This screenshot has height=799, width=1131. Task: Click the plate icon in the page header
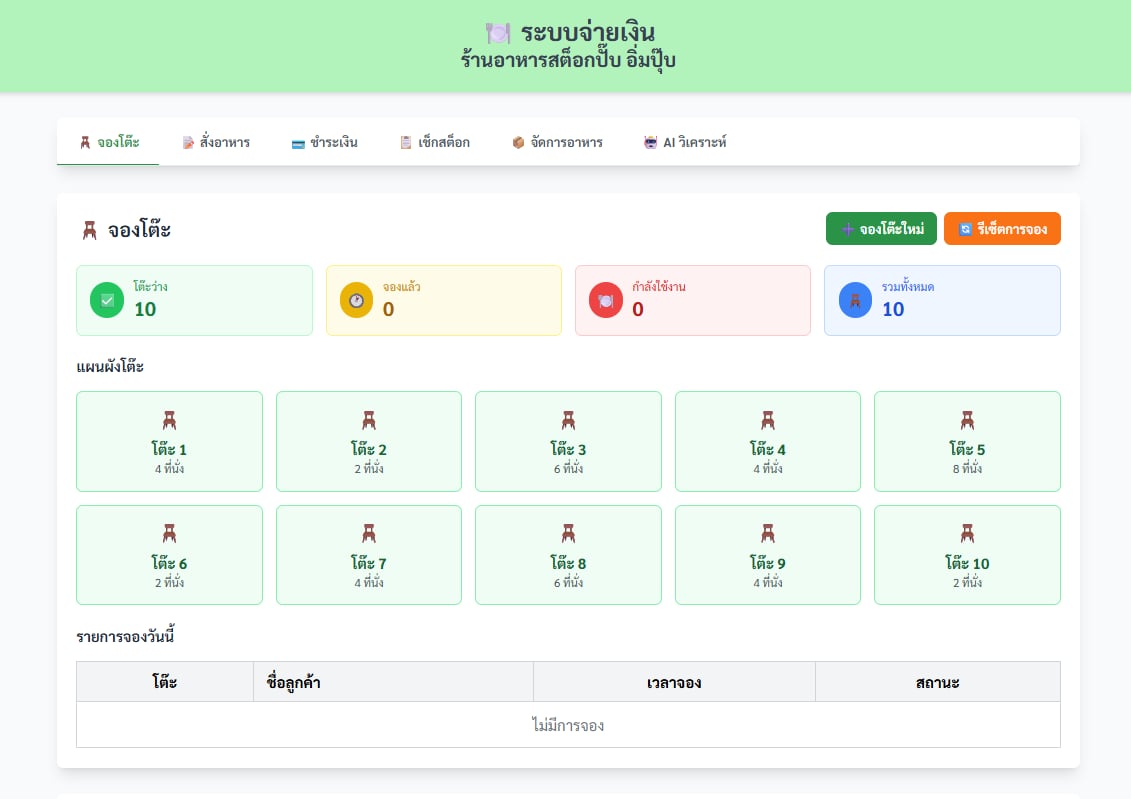(x=498, y=33)
